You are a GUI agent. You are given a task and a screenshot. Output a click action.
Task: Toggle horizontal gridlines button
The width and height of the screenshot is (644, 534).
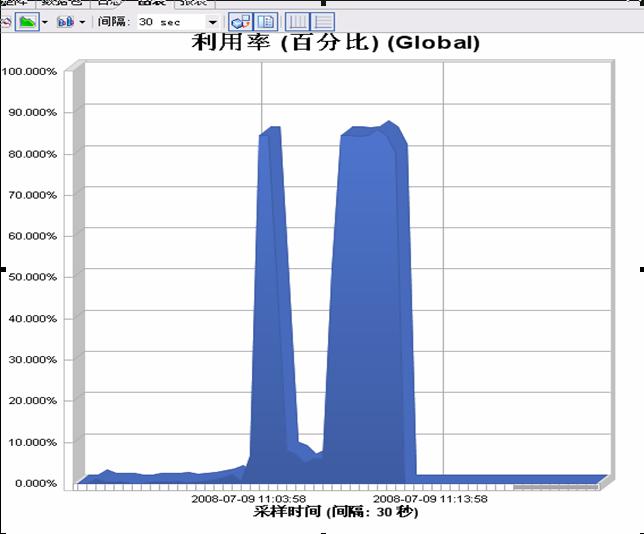click(323, 22)
